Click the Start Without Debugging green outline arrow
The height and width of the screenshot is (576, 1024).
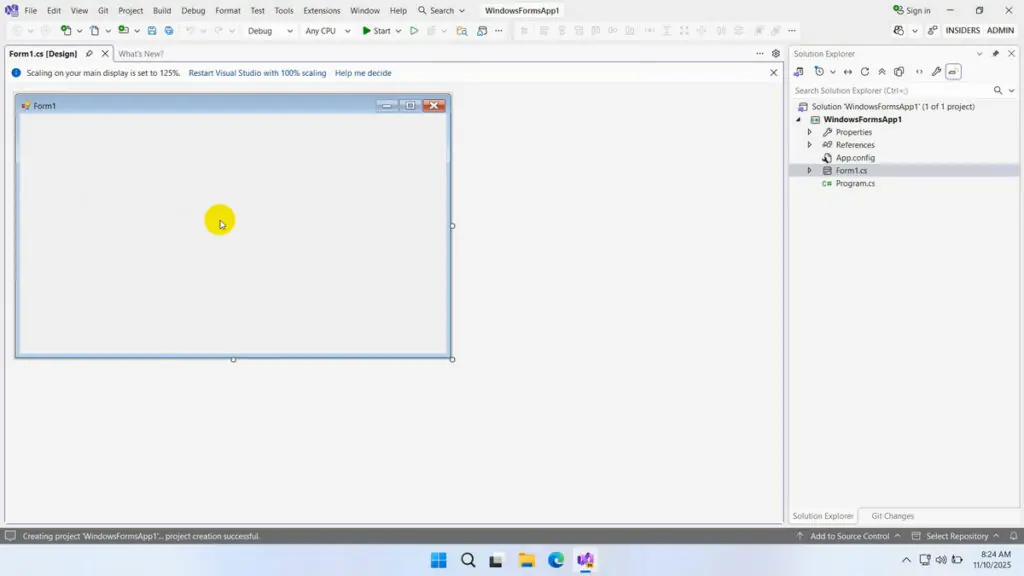click(x=414, y=31)
